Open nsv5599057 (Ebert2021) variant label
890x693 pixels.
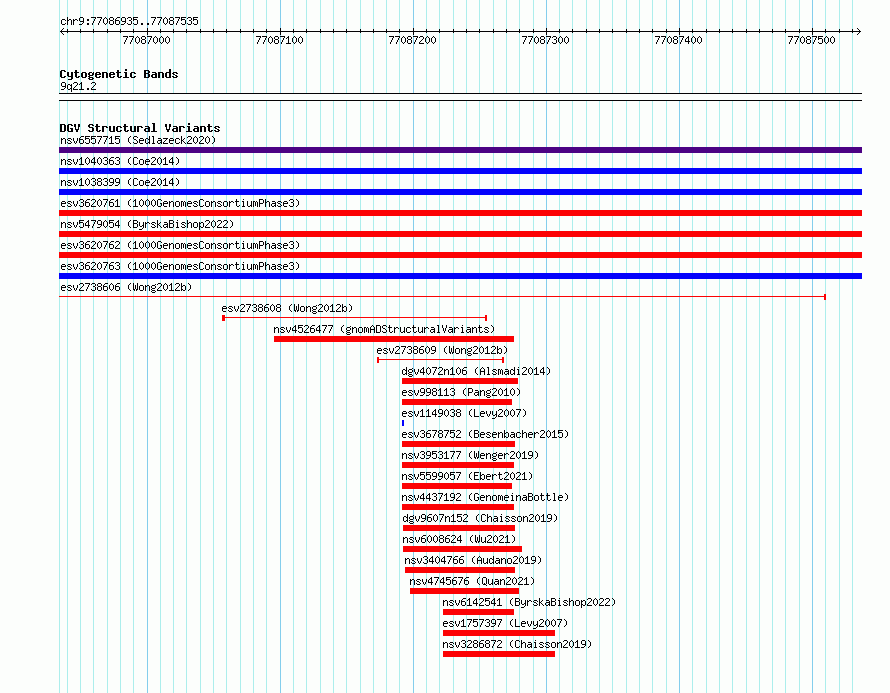click(467, 476)
